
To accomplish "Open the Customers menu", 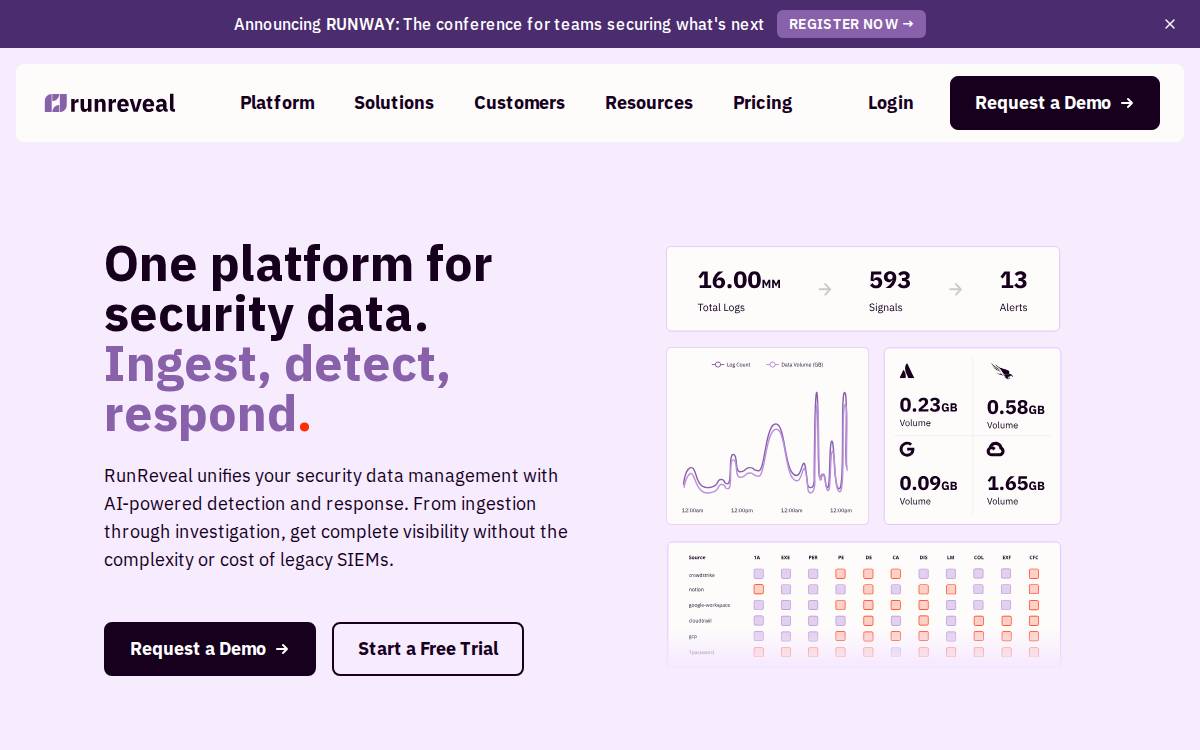I will point(519,103).
